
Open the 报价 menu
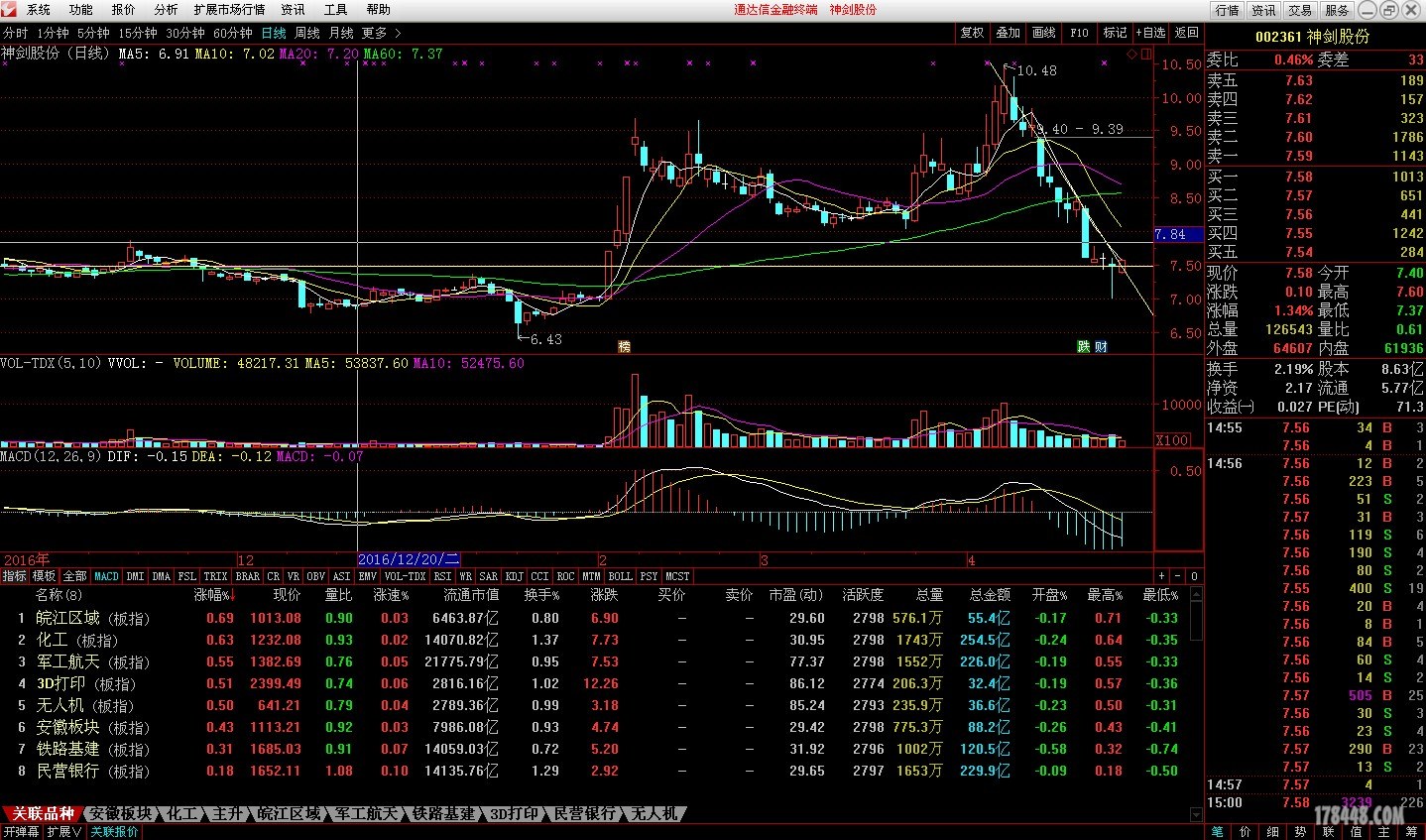pyautogui.click(x=124, y=9)
